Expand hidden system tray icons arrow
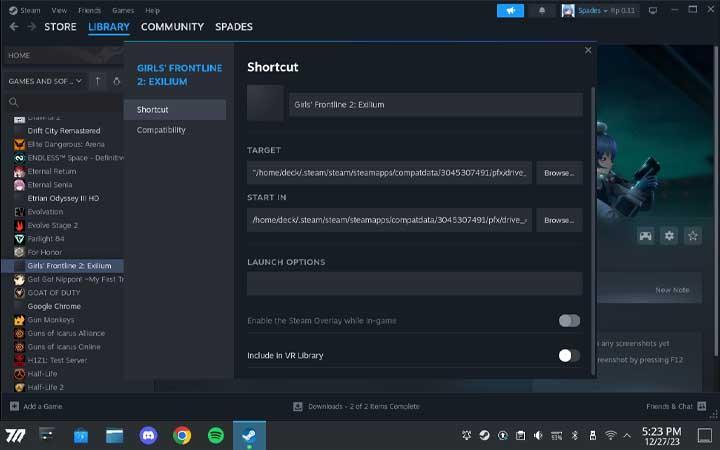The height and width of the screenshot is (450, 720). [627, 435]
